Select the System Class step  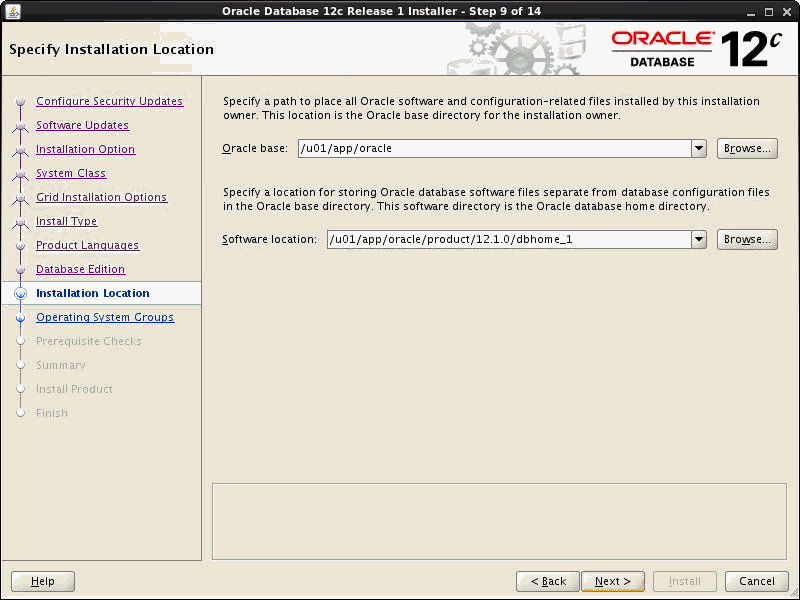pyautogui.click(x=70, y=173)
